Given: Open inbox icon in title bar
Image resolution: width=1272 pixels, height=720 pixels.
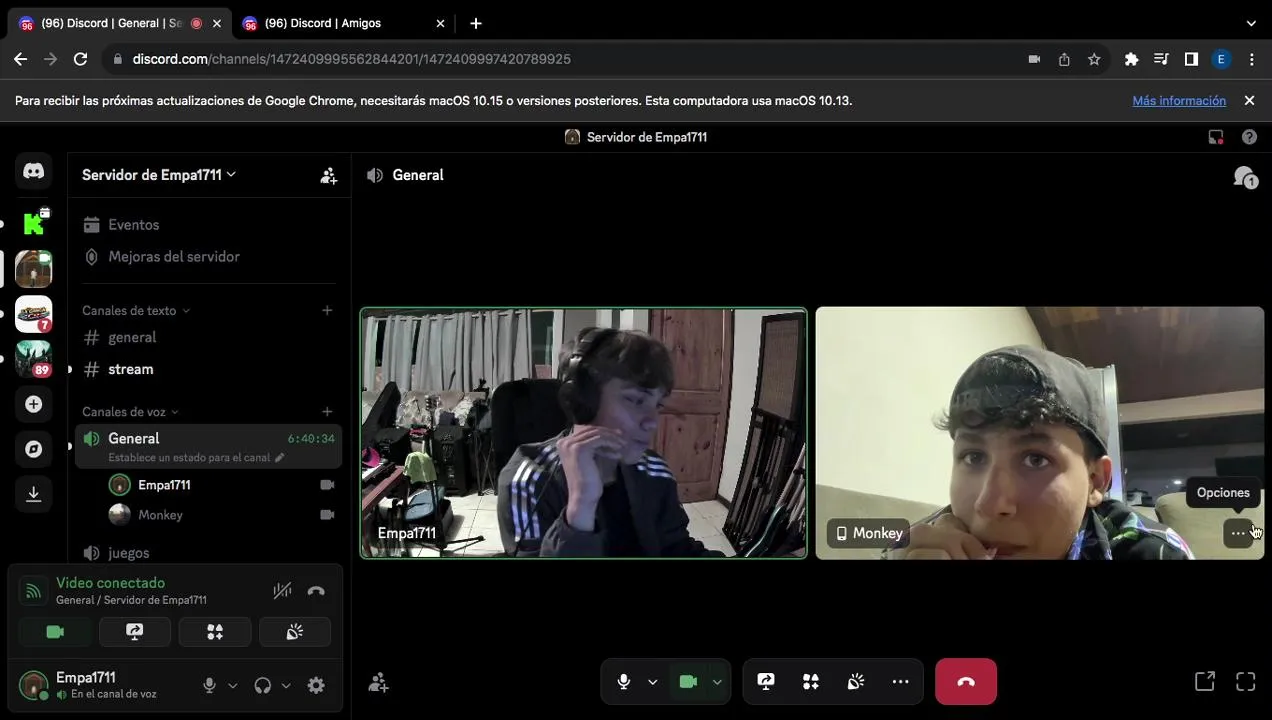Looking at the screenshot, I should pos(1216,137).
